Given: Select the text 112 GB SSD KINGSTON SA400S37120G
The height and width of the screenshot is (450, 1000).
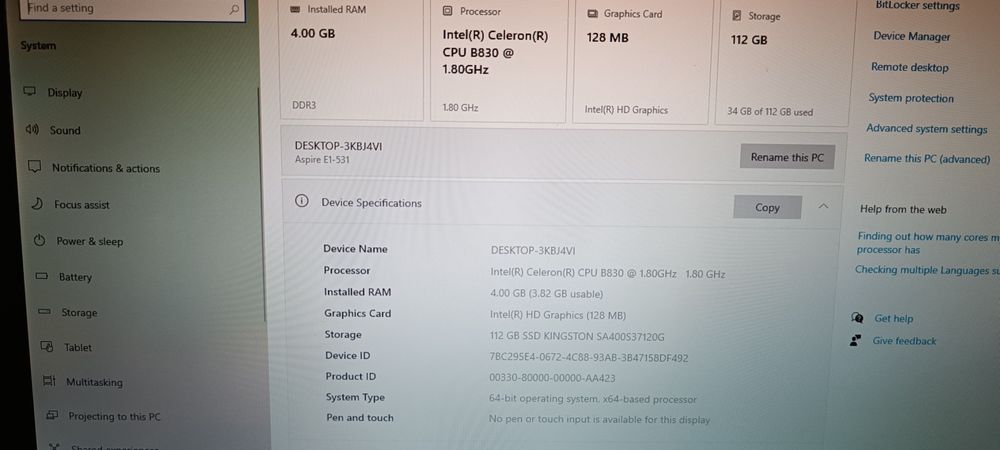Looking at the screenshot, I should pyautogui.click(x=577, y=336).
